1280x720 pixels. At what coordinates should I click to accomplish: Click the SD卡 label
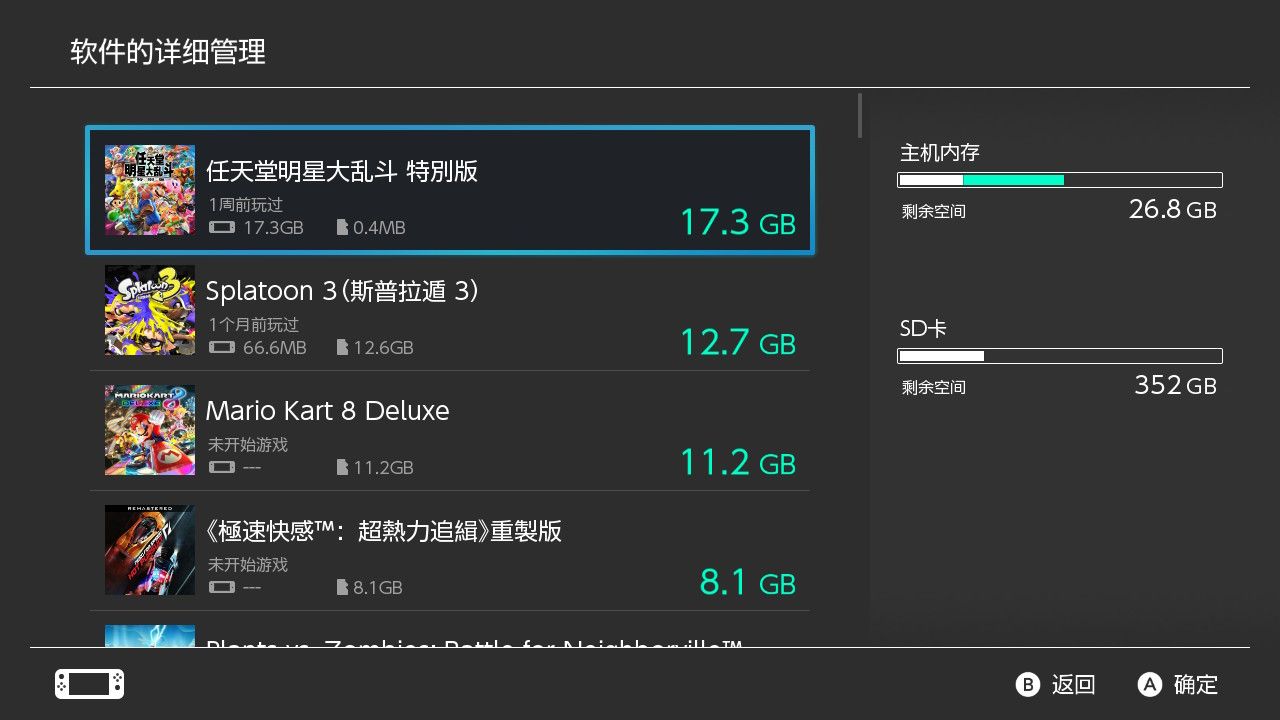(924, 329)
